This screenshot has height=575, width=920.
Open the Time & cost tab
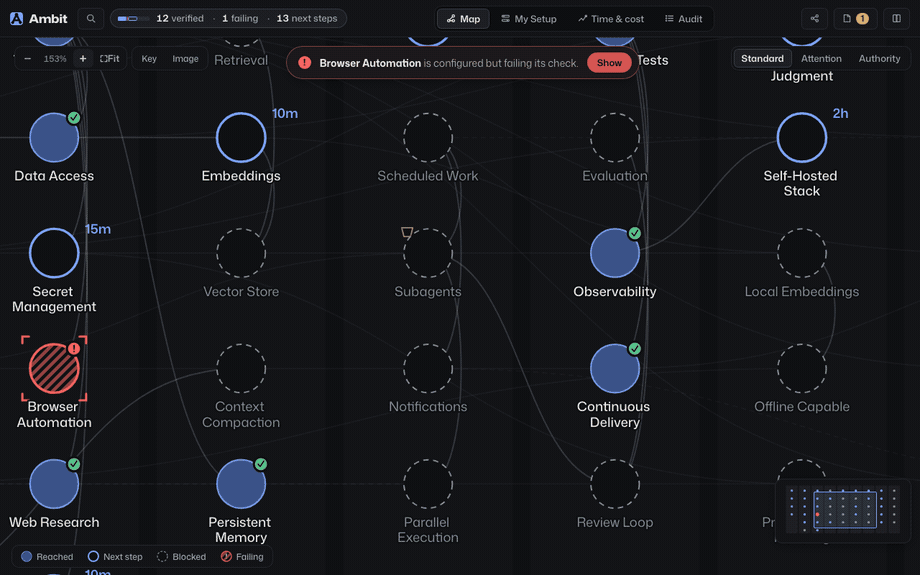click(611, 19)
